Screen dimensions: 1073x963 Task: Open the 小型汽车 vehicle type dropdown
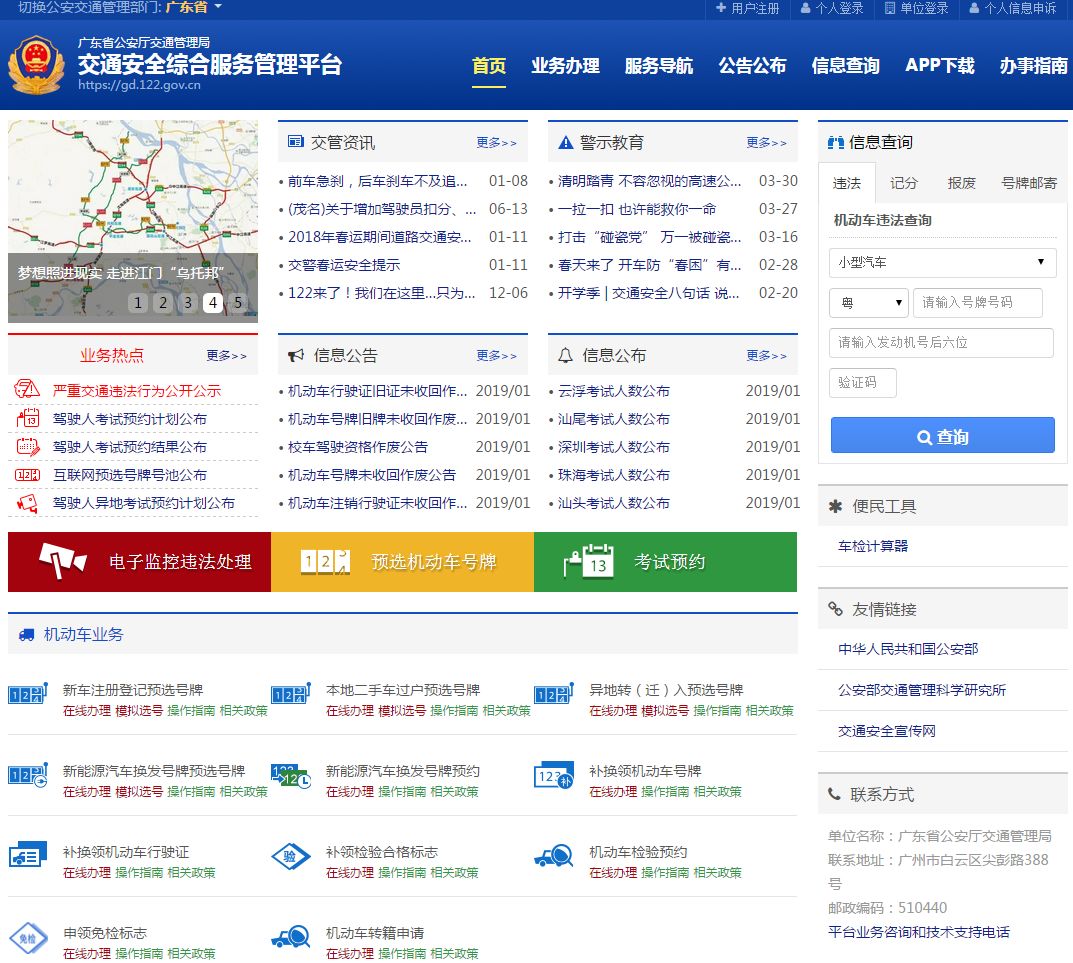[x=941, y=261]
